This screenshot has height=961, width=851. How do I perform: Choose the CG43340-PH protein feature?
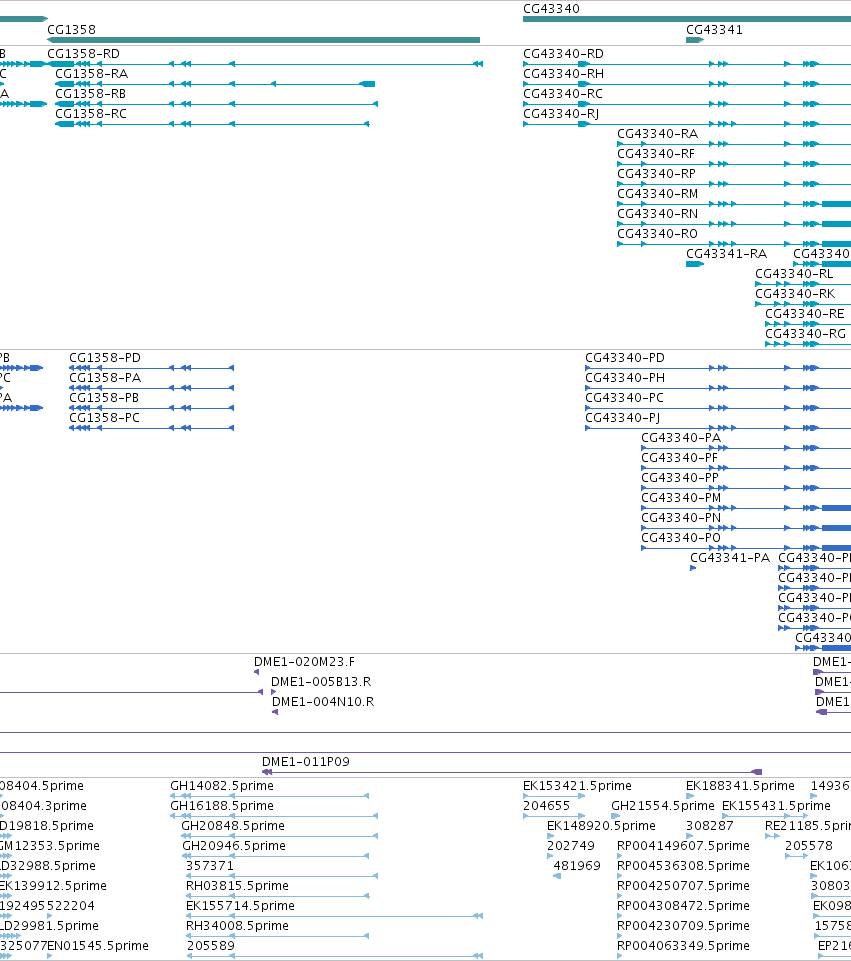pyautogui.click(x=625, y=377)
